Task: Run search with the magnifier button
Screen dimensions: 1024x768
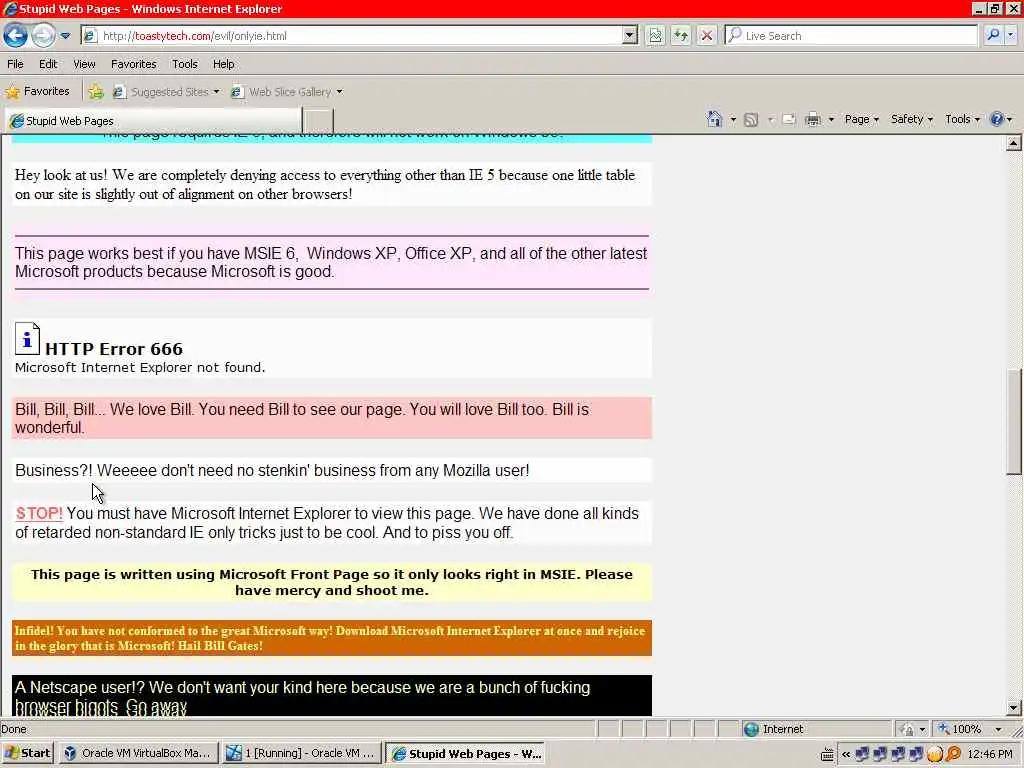Action: [993, 35]
